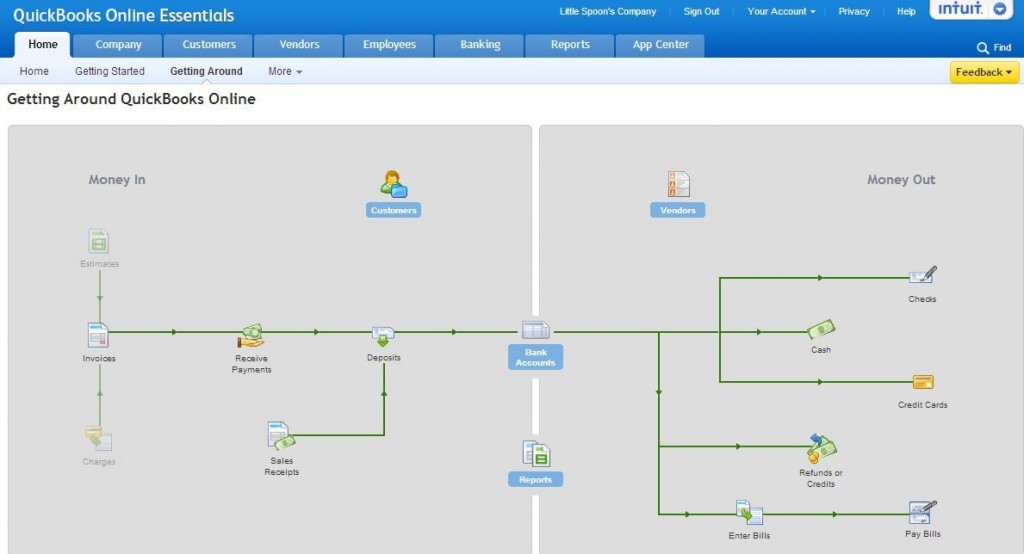The image size is (1024, 554).
Task: Click the Pay Bills icon
Action: [923, 512]
